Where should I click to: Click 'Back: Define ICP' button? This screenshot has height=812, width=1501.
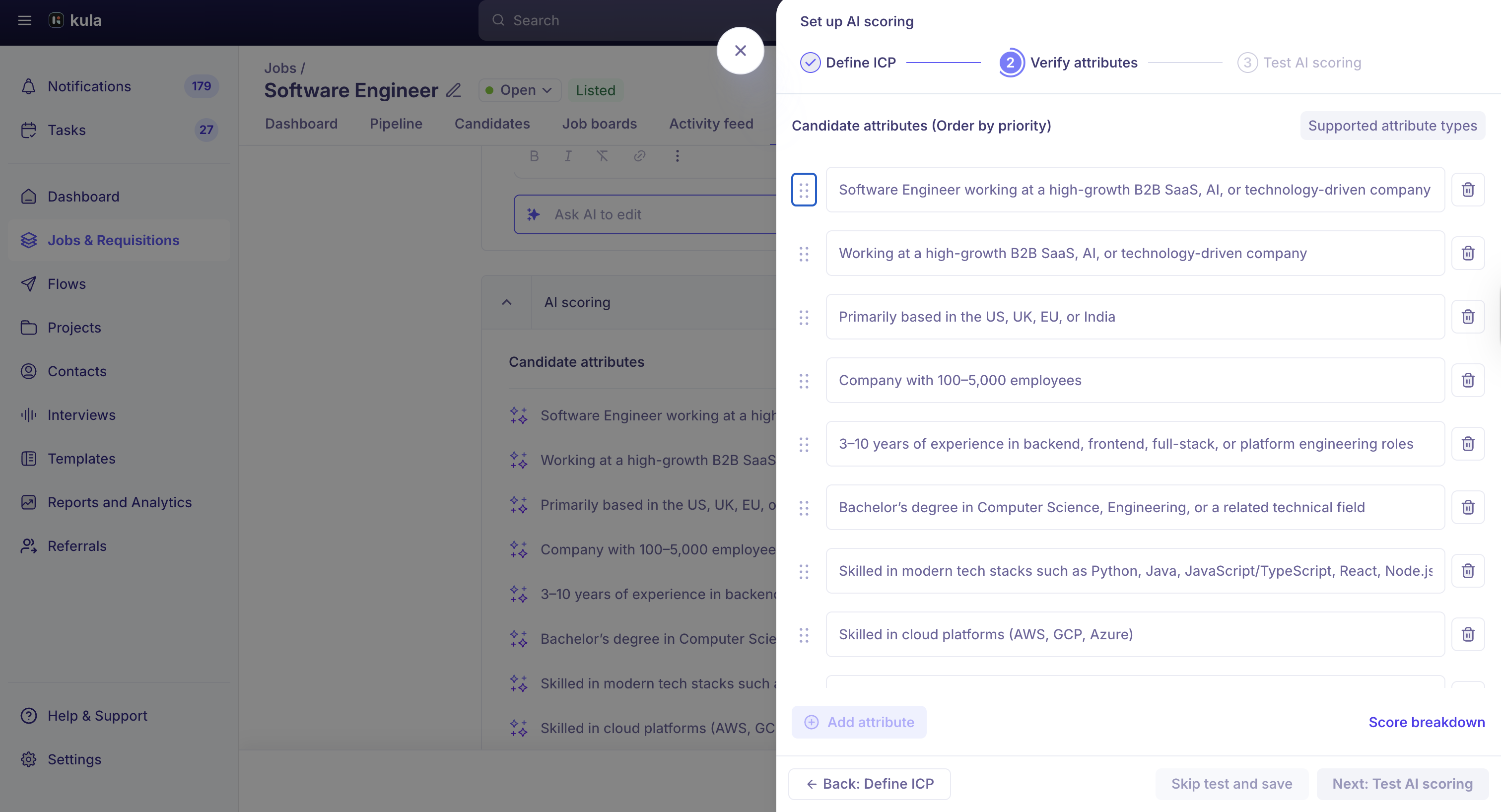[869, 783]
